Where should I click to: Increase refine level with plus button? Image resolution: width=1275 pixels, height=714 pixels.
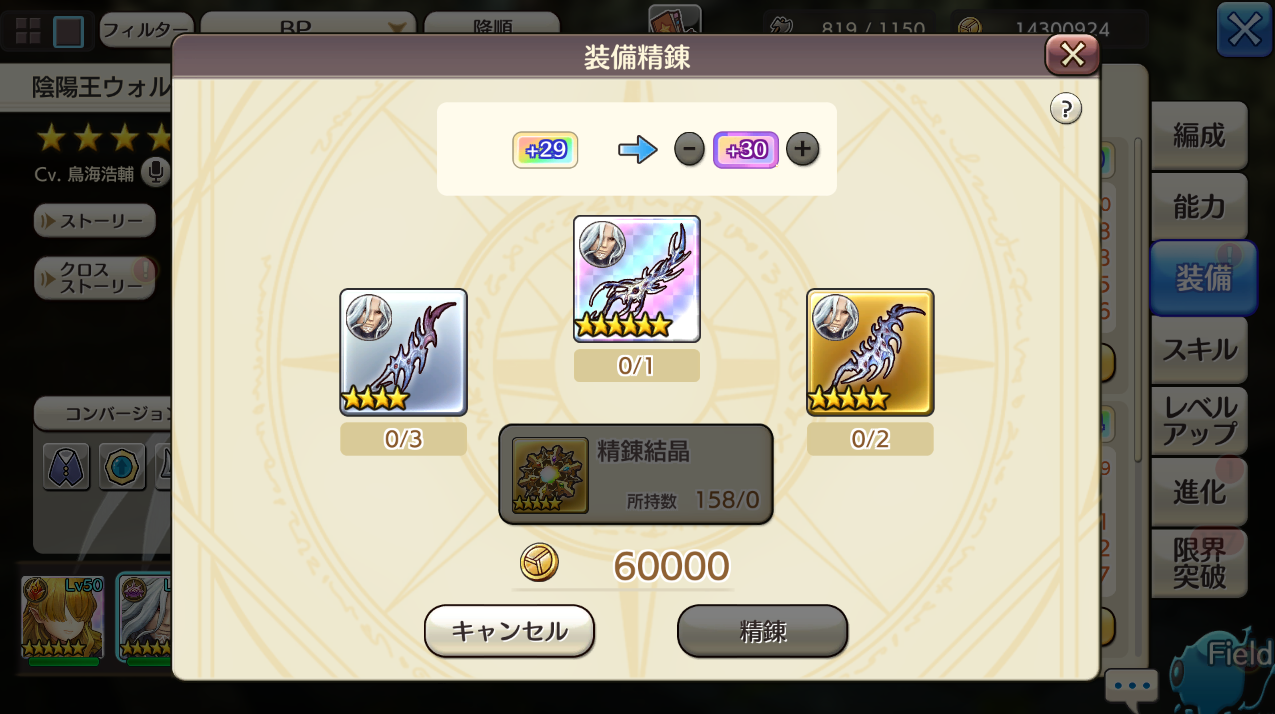point(802,150)
